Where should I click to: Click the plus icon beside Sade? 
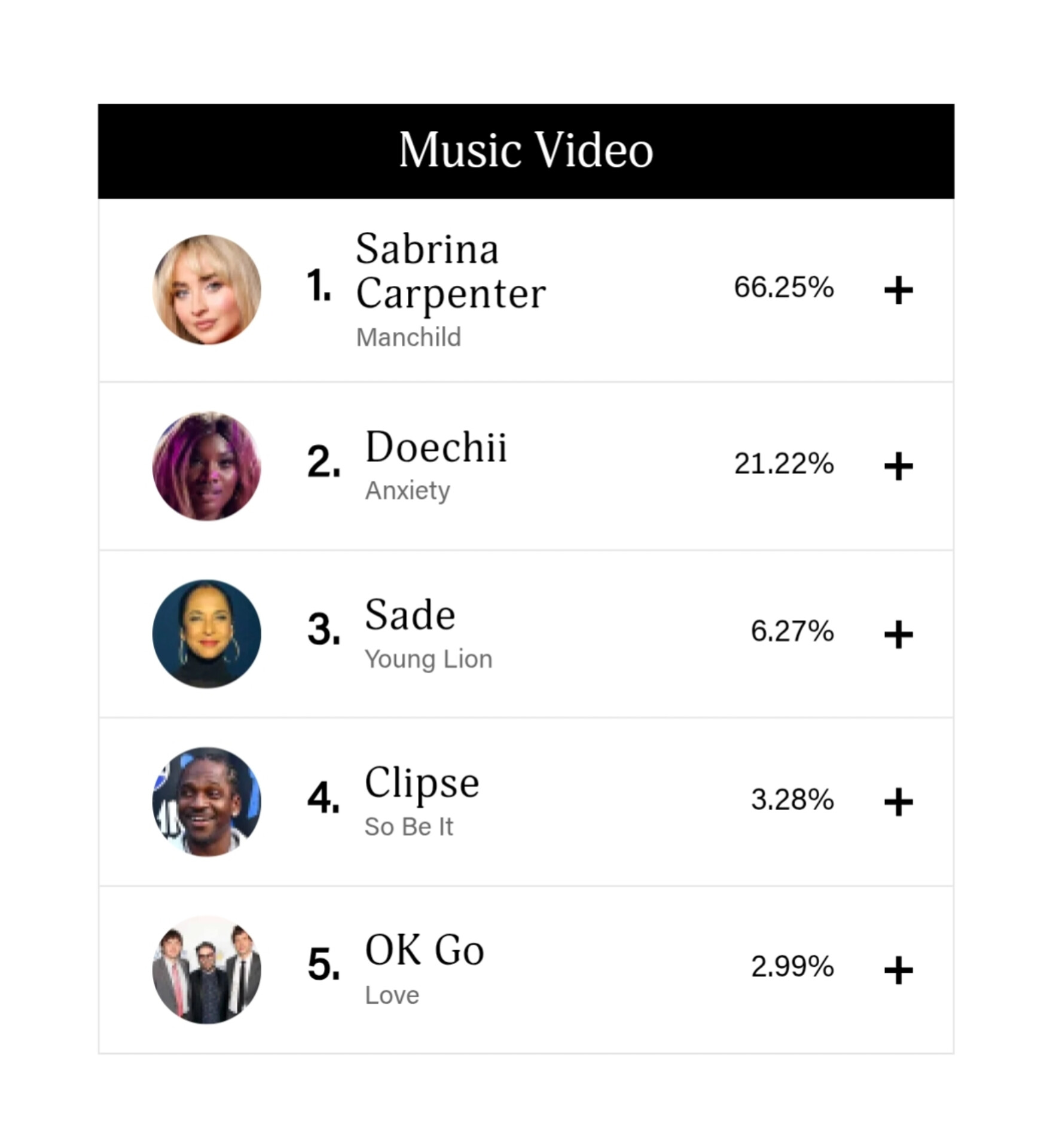[x=898, y=634]
